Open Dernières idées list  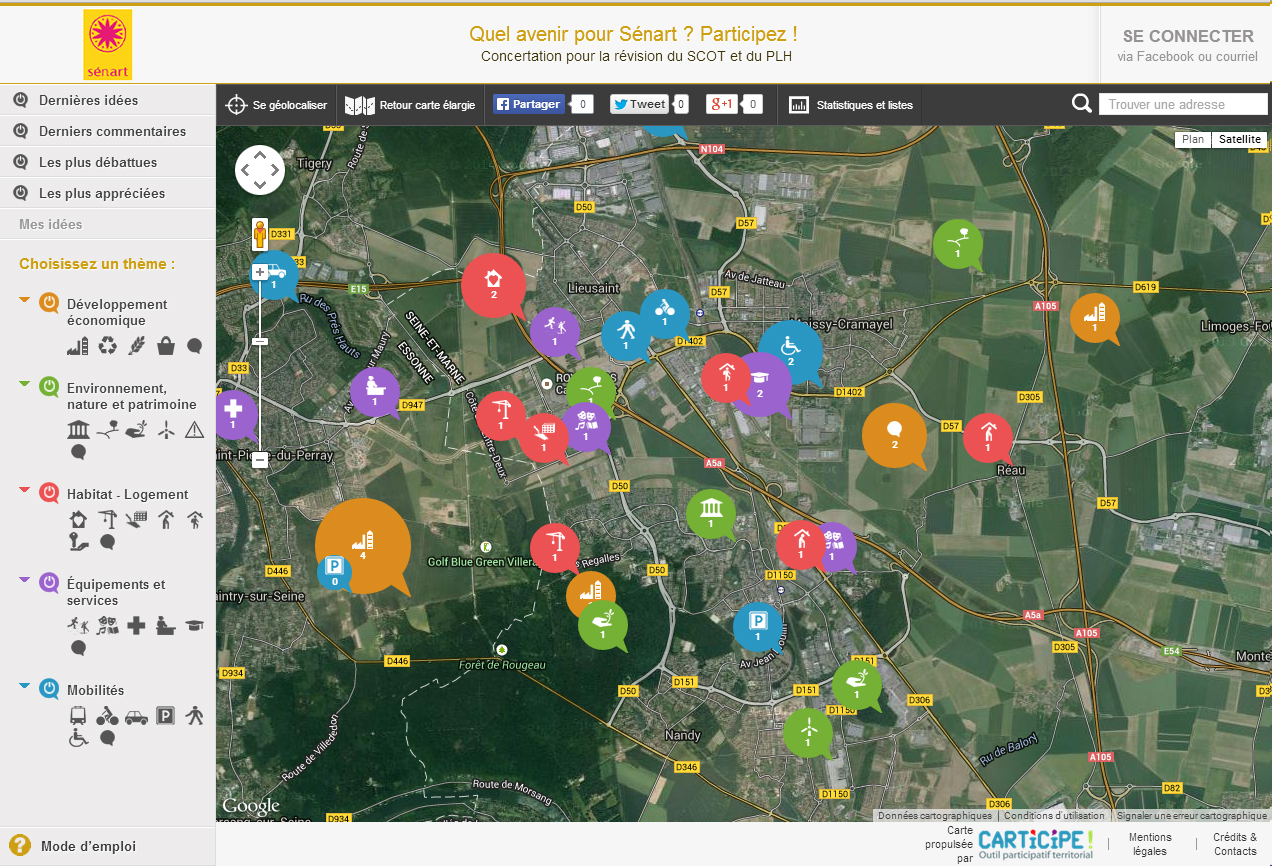point(88,100)
